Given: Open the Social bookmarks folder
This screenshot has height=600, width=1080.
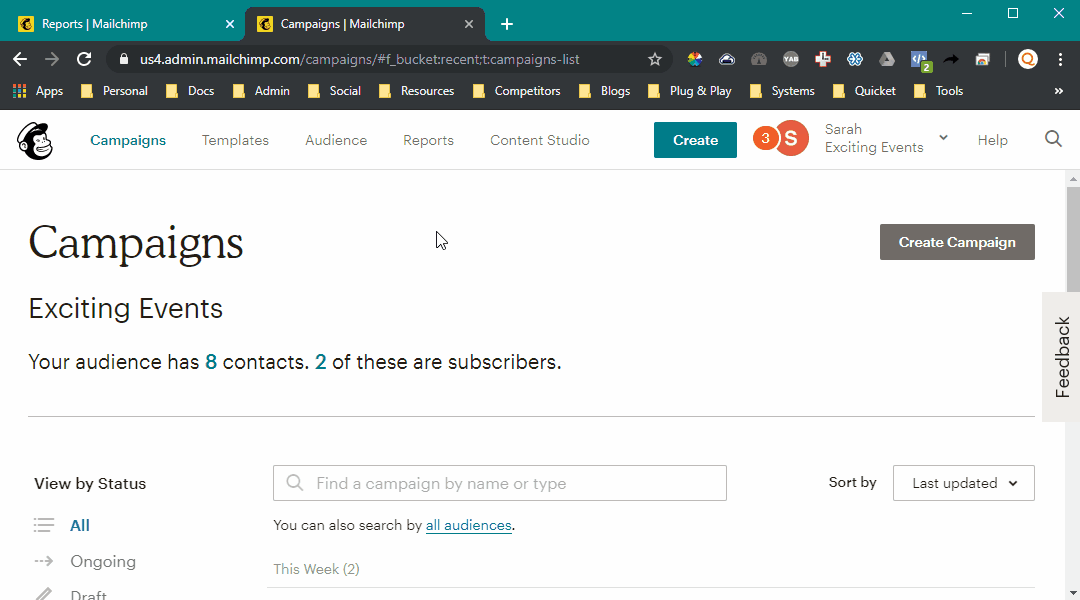Looking at the screenshot, I should (x=334, y=91).
